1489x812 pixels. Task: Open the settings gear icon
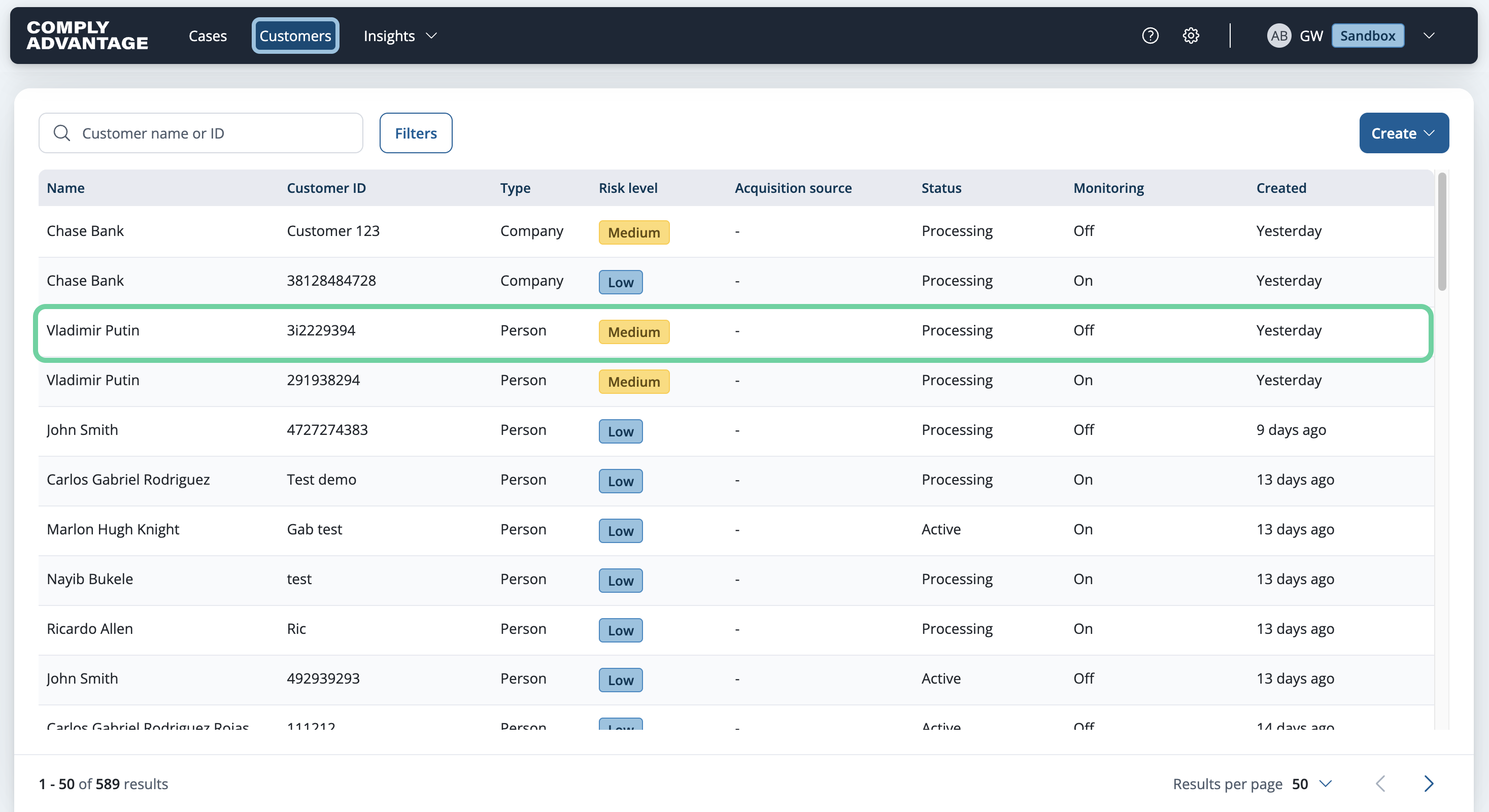[x=1191, y=36]
